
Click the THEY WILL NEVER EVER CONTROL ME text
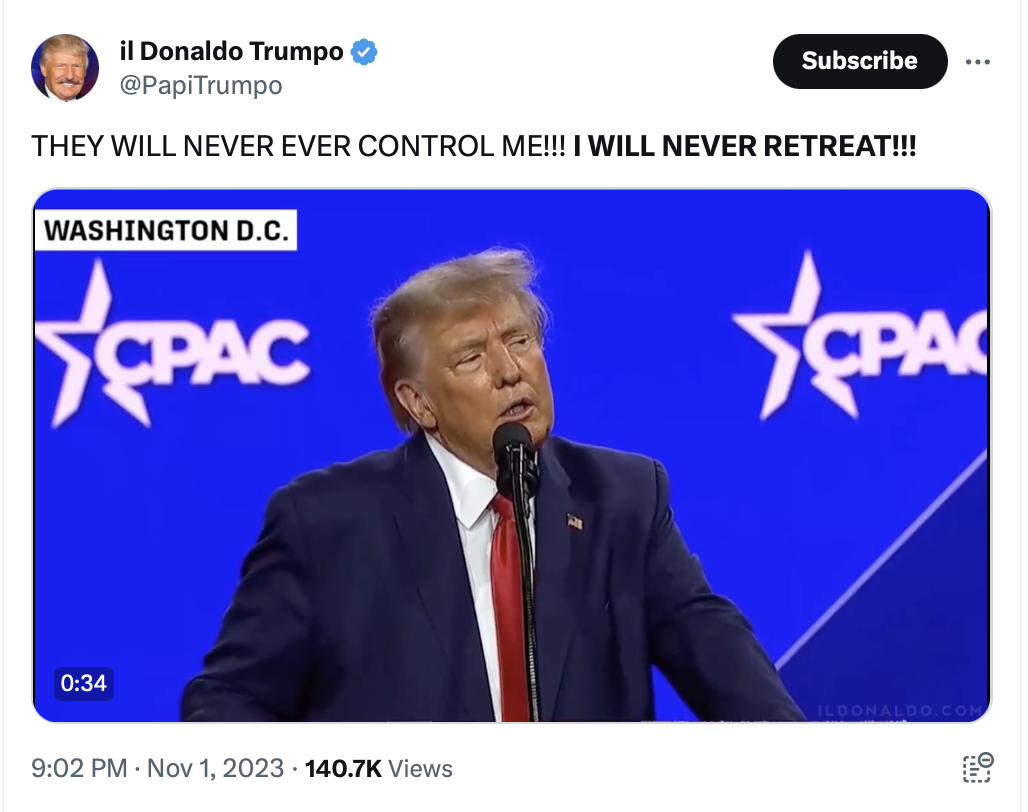pyautogui.click(x=298, y=146)
